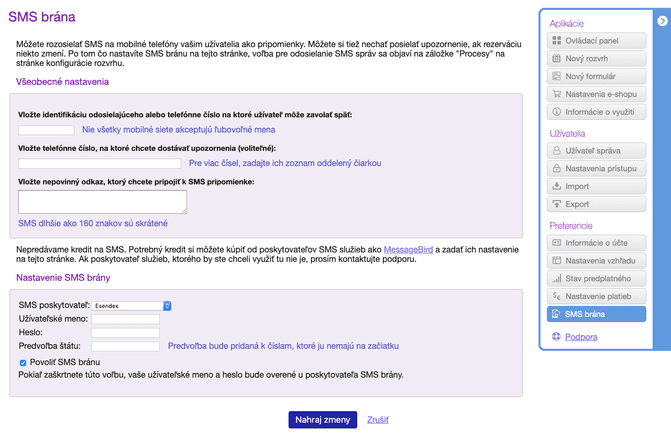Focus the Predvoľba štátu field
This screenshot has height=435, width=671.
click(125, 346)
